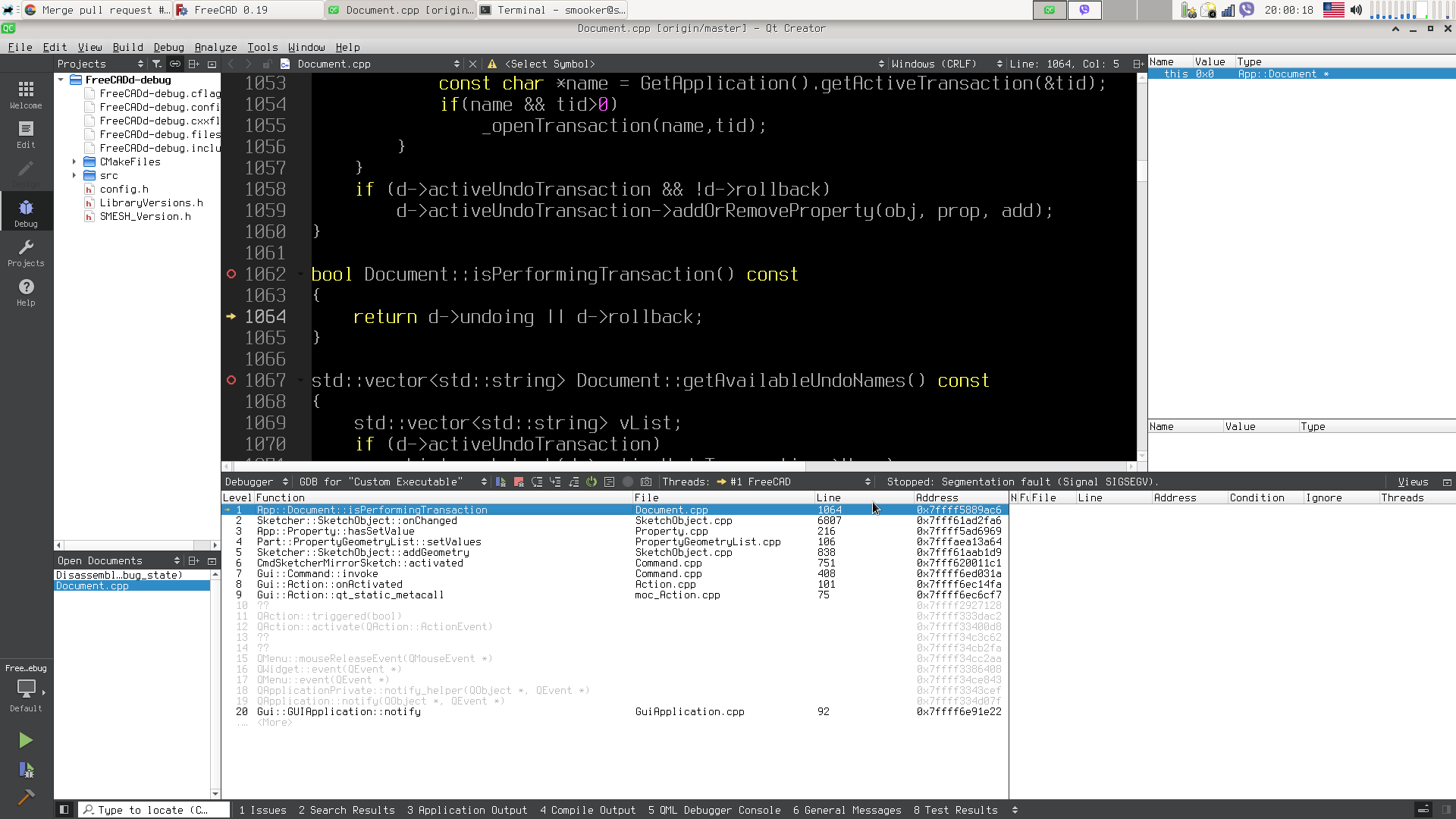Click the Type to locate input field

click(x=155, y=810)
